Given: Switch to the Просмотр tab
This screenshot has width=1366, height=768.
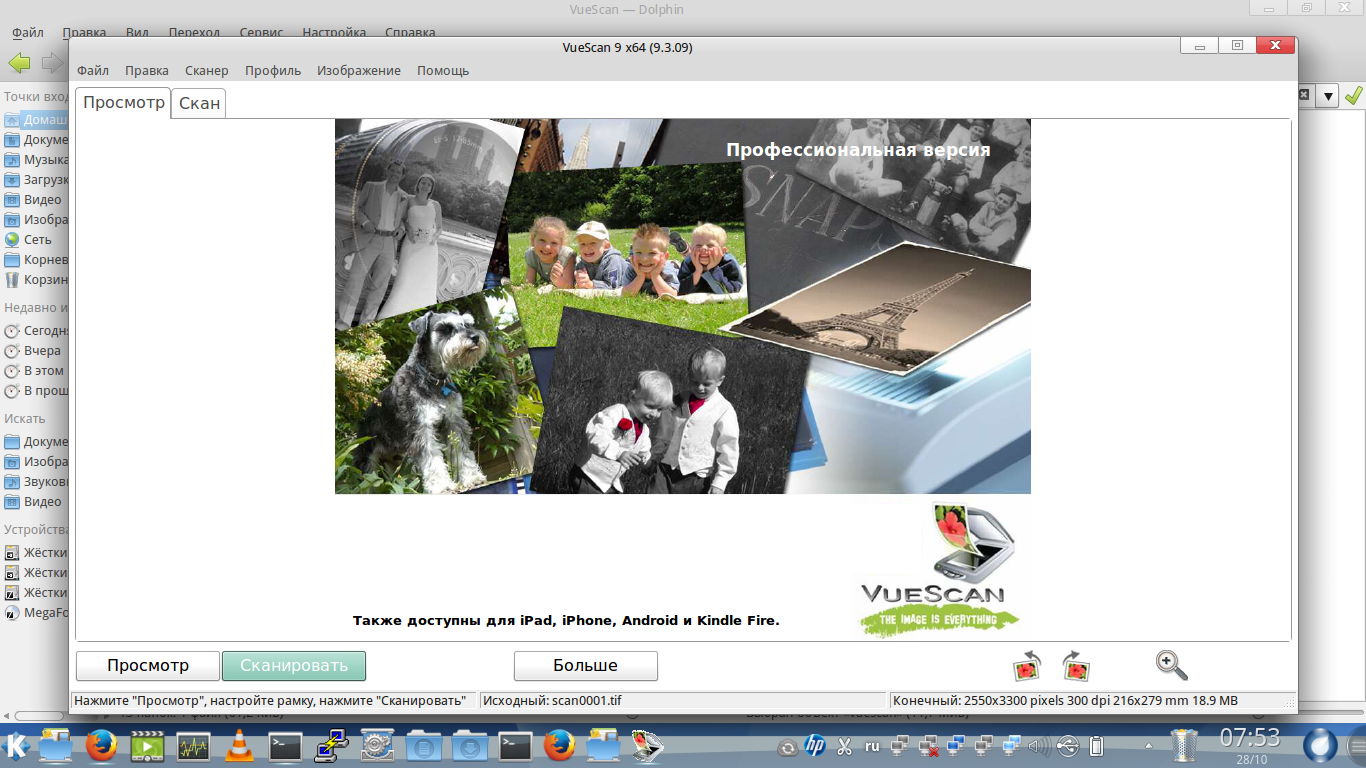Looking at the screenshot, I should 123,103.
